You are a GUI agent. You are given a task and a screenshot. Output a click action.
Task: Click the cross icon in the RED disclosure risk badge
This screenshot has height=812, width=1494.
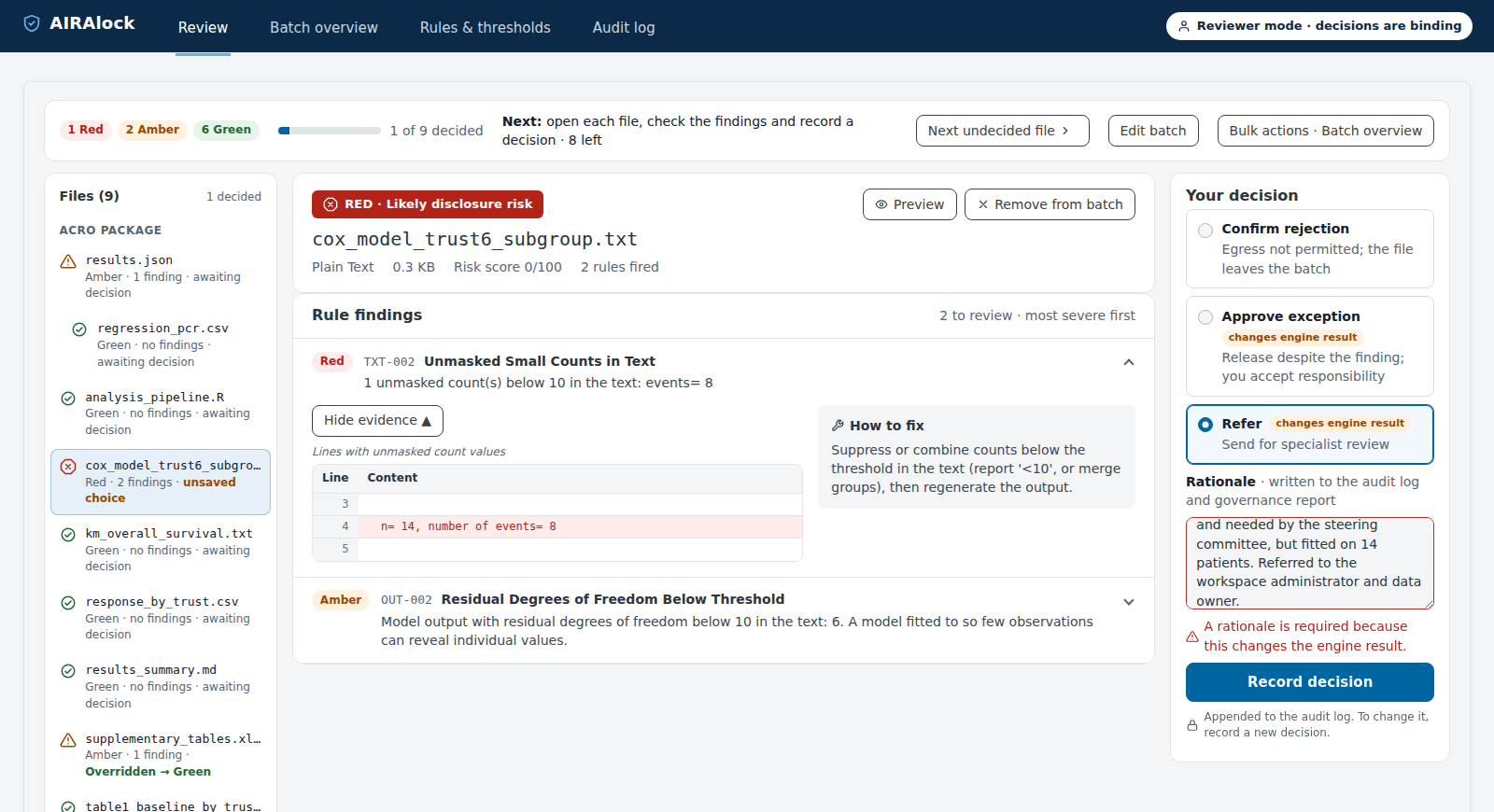[331, 204]
